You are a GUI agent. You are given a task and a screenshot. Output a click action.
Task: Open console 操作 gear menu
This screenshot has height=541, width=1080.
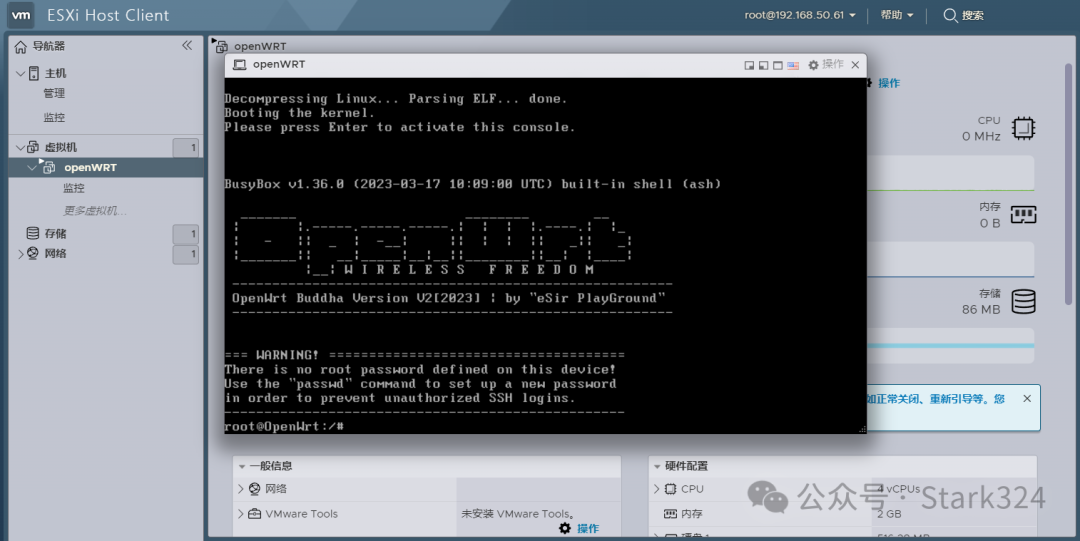825,65
